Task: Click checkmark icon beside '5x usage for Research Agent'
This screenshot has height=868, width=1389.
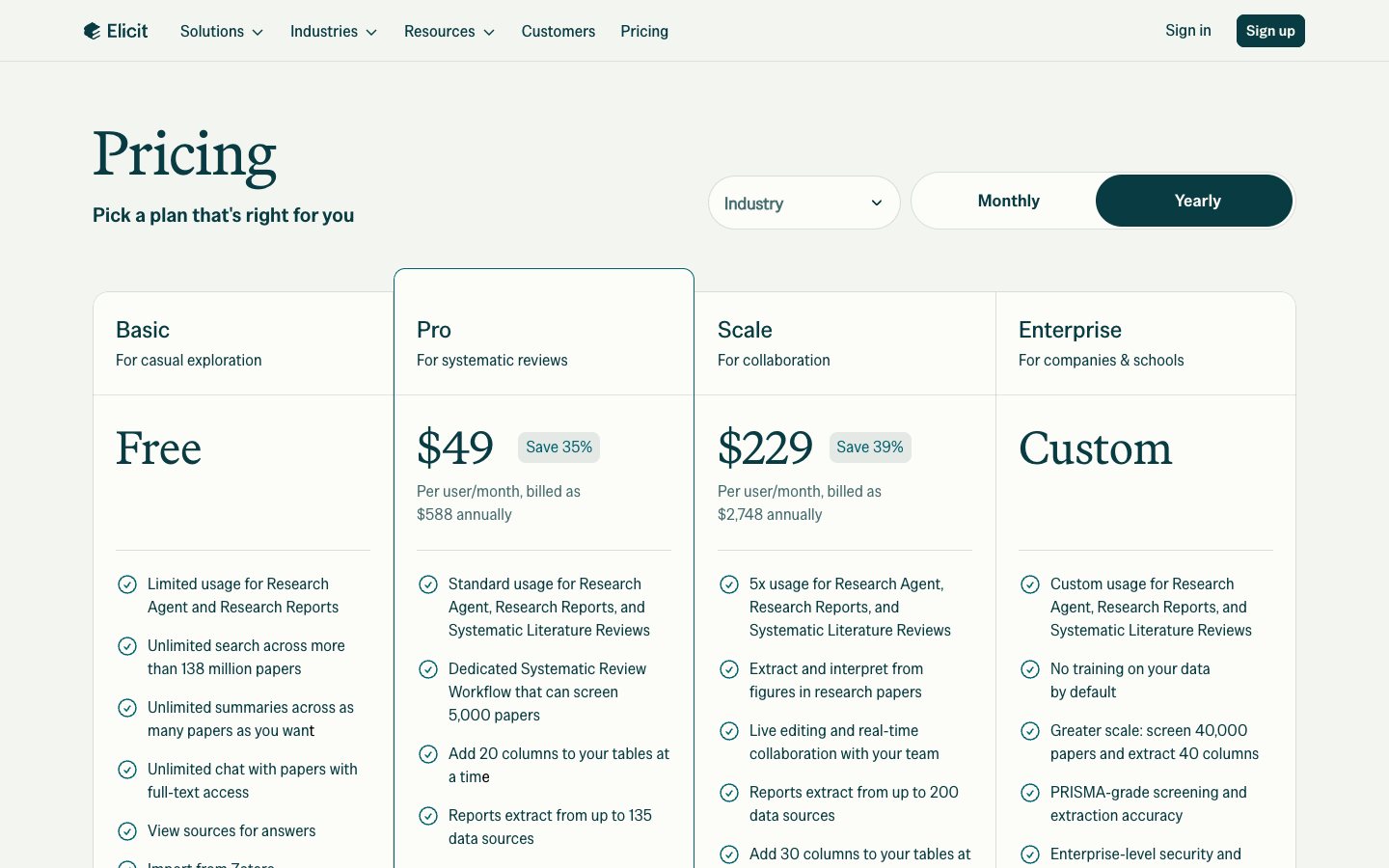Action: [728, 584]
